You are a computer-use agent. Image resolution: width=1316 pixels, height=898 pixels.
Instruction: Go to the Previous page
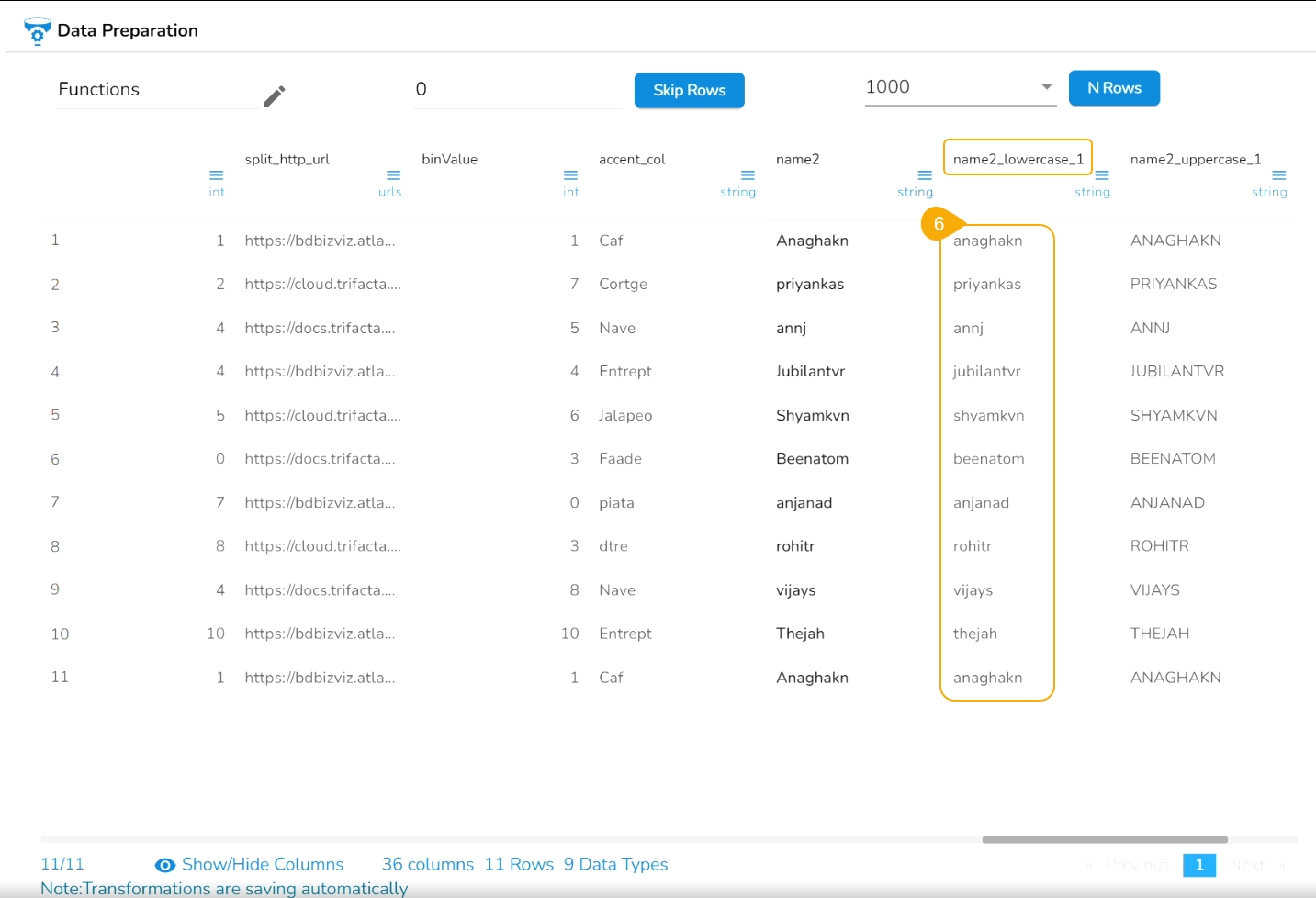coord(1138,865)
